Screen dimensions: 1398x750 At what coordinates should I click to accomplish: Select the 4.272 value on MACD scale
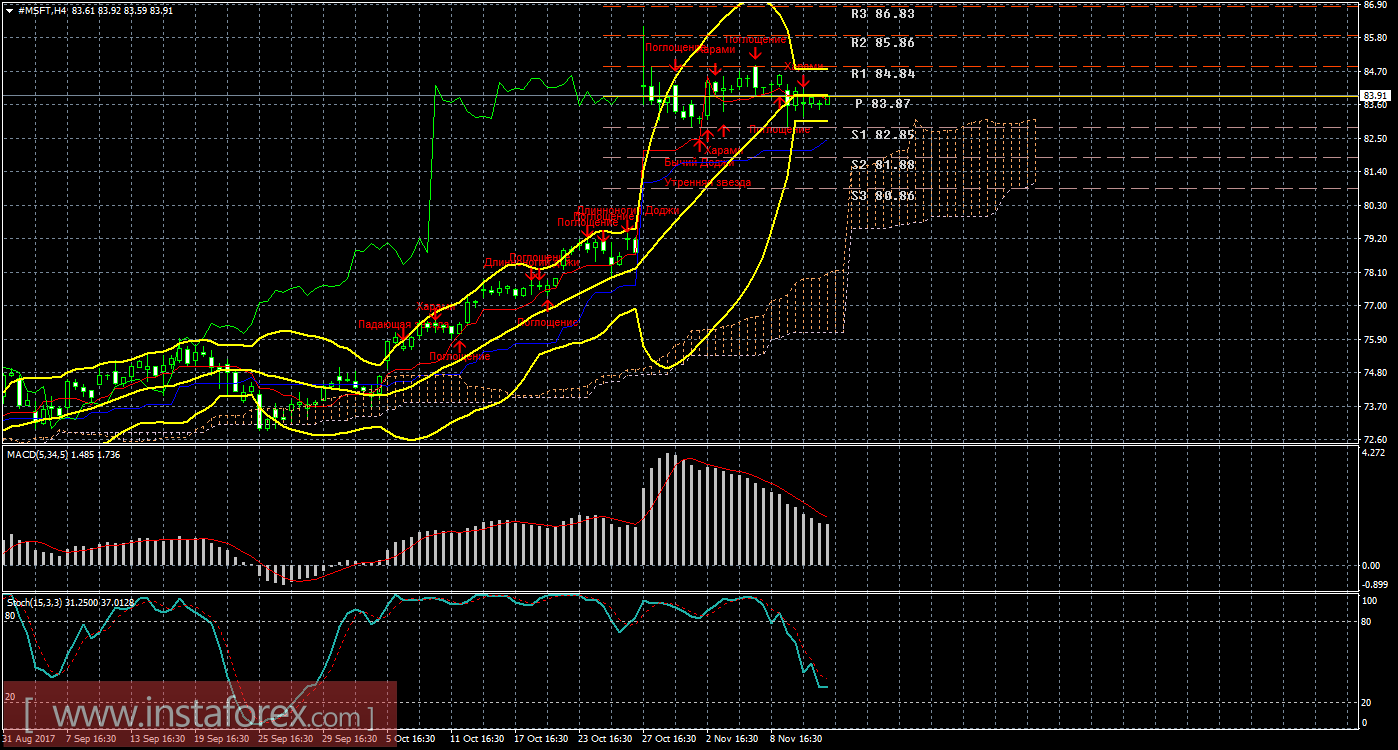coord(1375,453)
